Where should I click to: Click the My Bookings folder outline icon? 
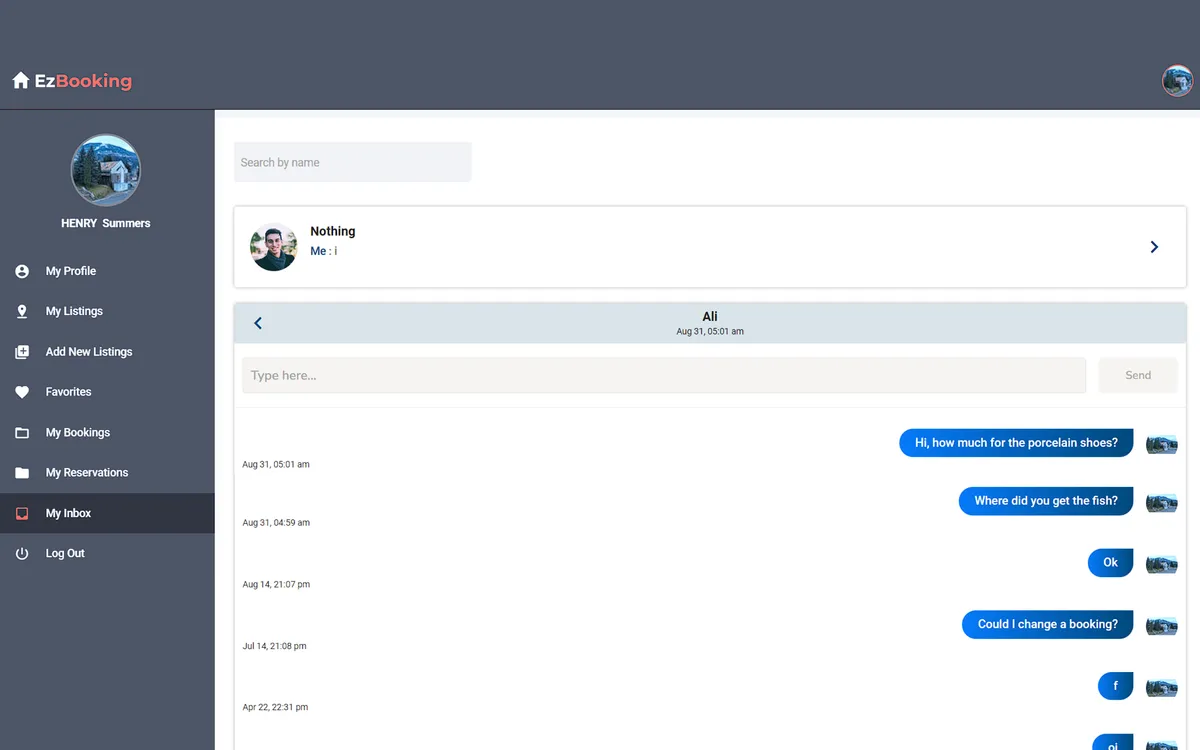tap(22, 433)
